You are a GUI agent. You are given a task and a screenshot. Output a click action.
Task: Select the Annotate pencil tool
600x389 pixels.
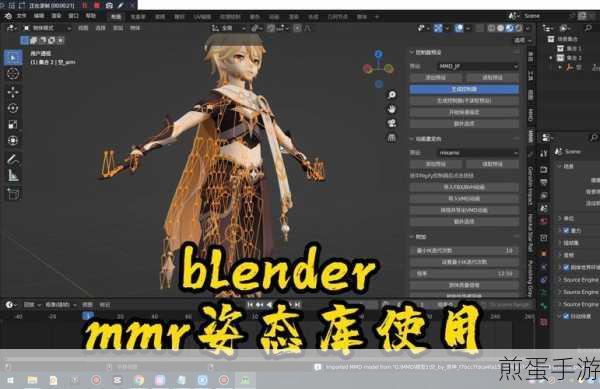coord(13,159)
